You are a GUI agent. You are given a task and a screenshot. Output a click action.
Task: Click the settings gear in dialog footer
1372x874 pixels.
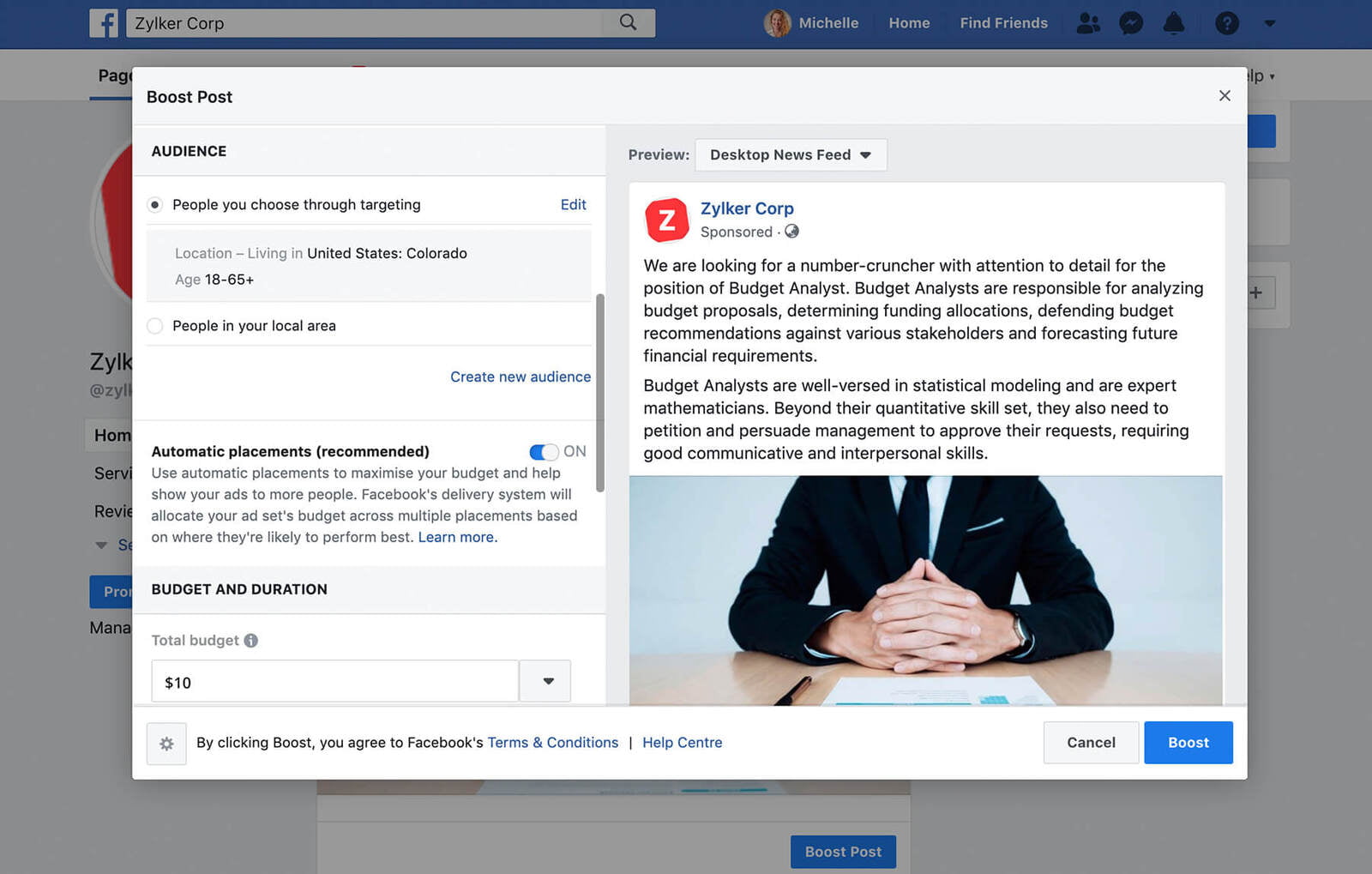[166, 744]
